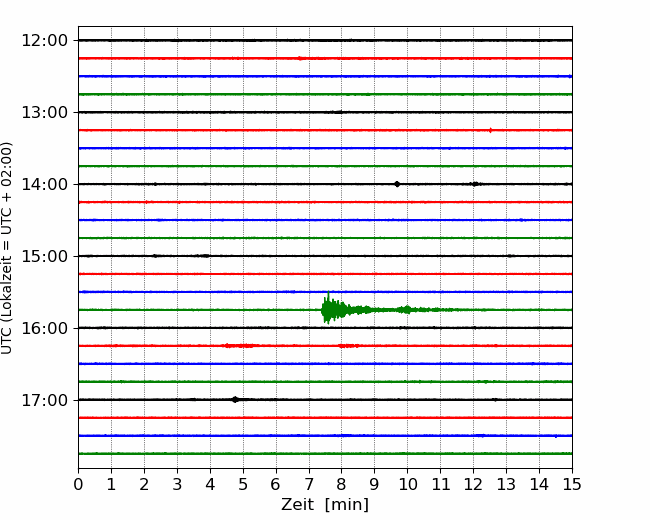
Task: Click the x-axis tick label 15
Action: [x=572, y=484]
